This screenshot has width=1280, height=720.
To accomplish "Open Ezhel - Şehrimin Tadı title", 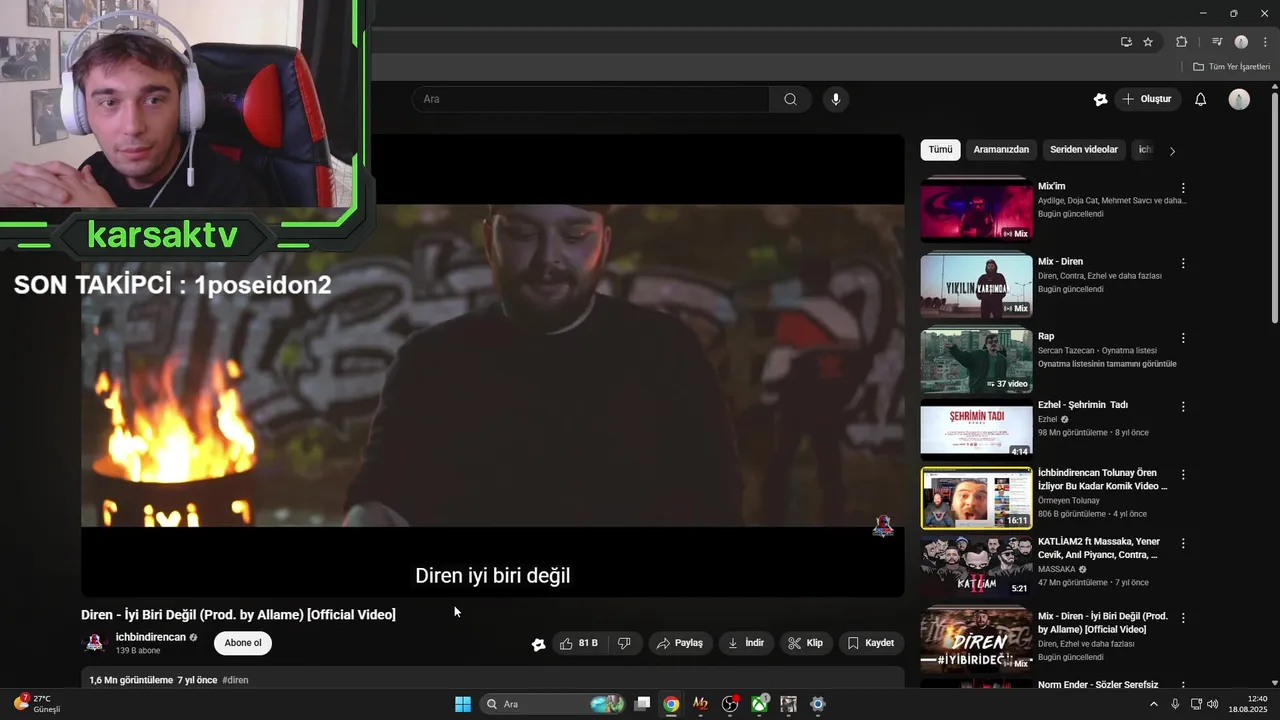I will [x=1083, y=405].
